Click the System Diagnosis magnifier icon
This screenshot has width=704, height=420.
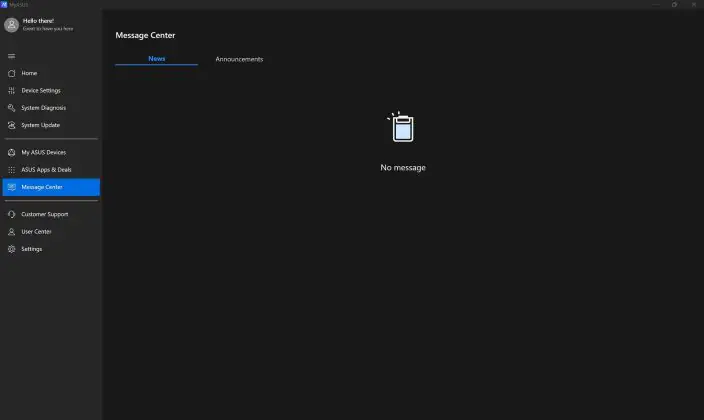click(x=12, y=108)
